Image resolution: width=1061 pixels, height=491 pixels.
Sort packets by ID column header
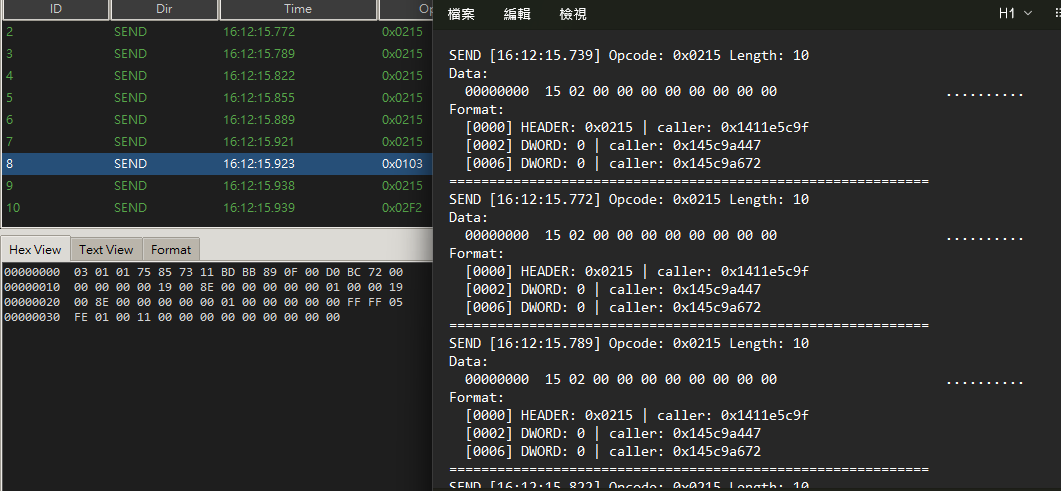pos(54,10)
